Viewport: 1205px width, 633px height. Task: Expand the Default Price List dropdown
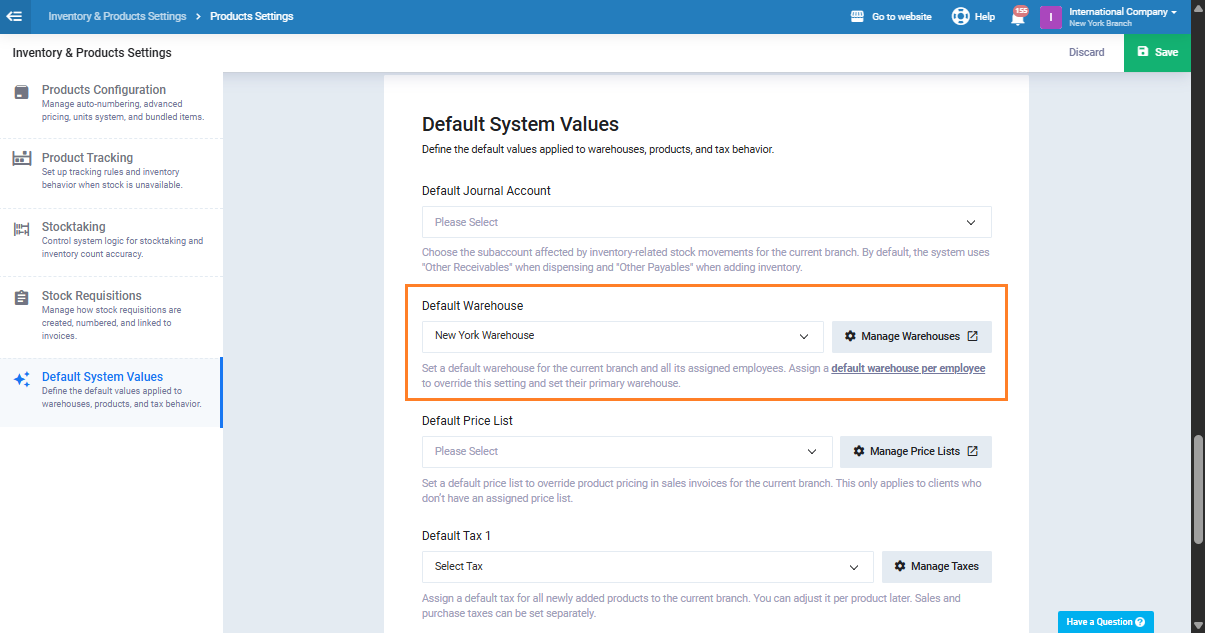pos(626,452)
